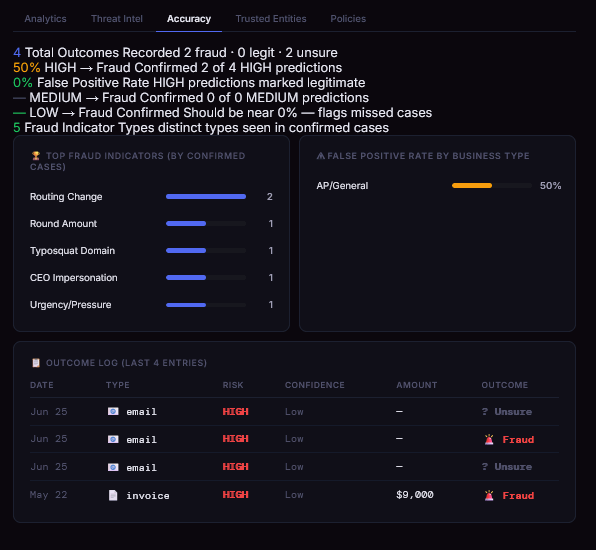Click the AMOUNT column header
This screenshot has width=596, height=550.
(417, 385)
